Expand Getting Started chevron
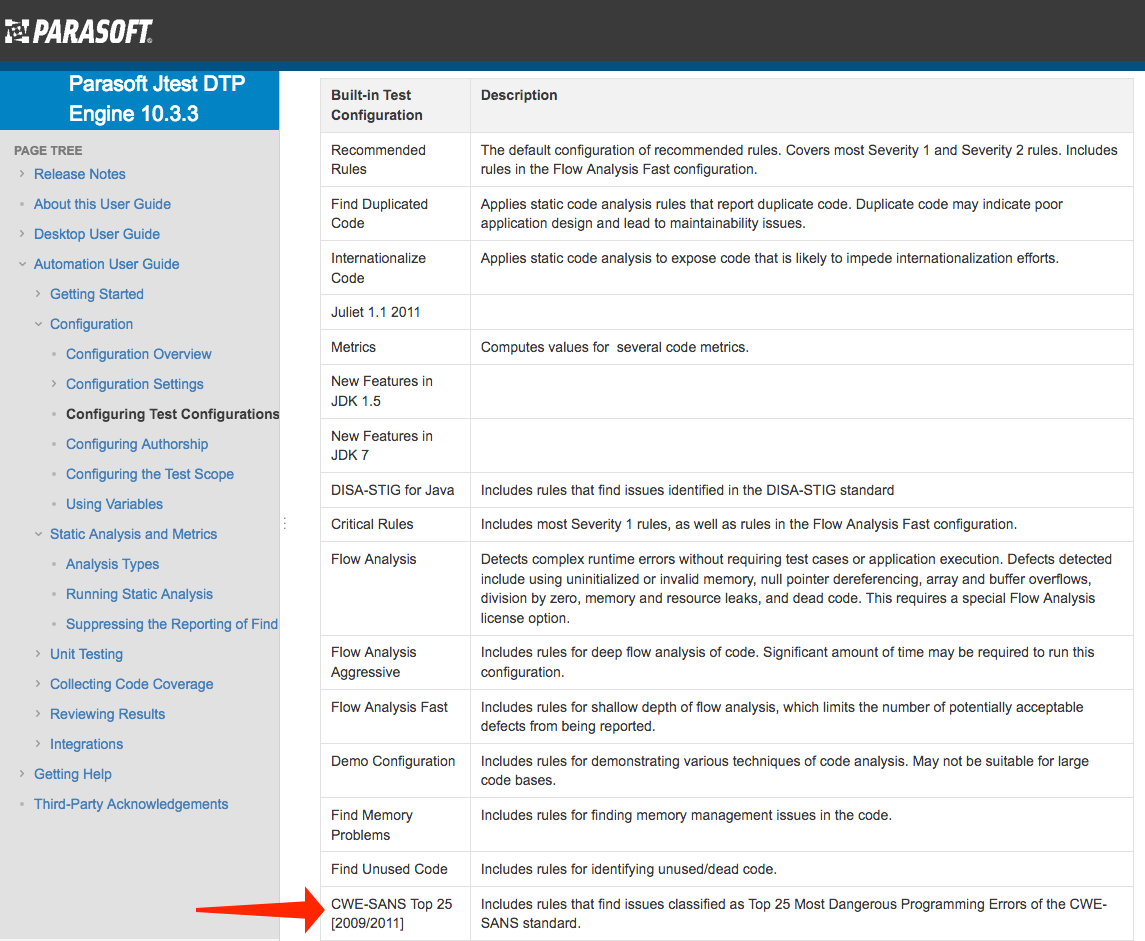1145x941 pixels. pyautogui.click(x=38, y=293)
